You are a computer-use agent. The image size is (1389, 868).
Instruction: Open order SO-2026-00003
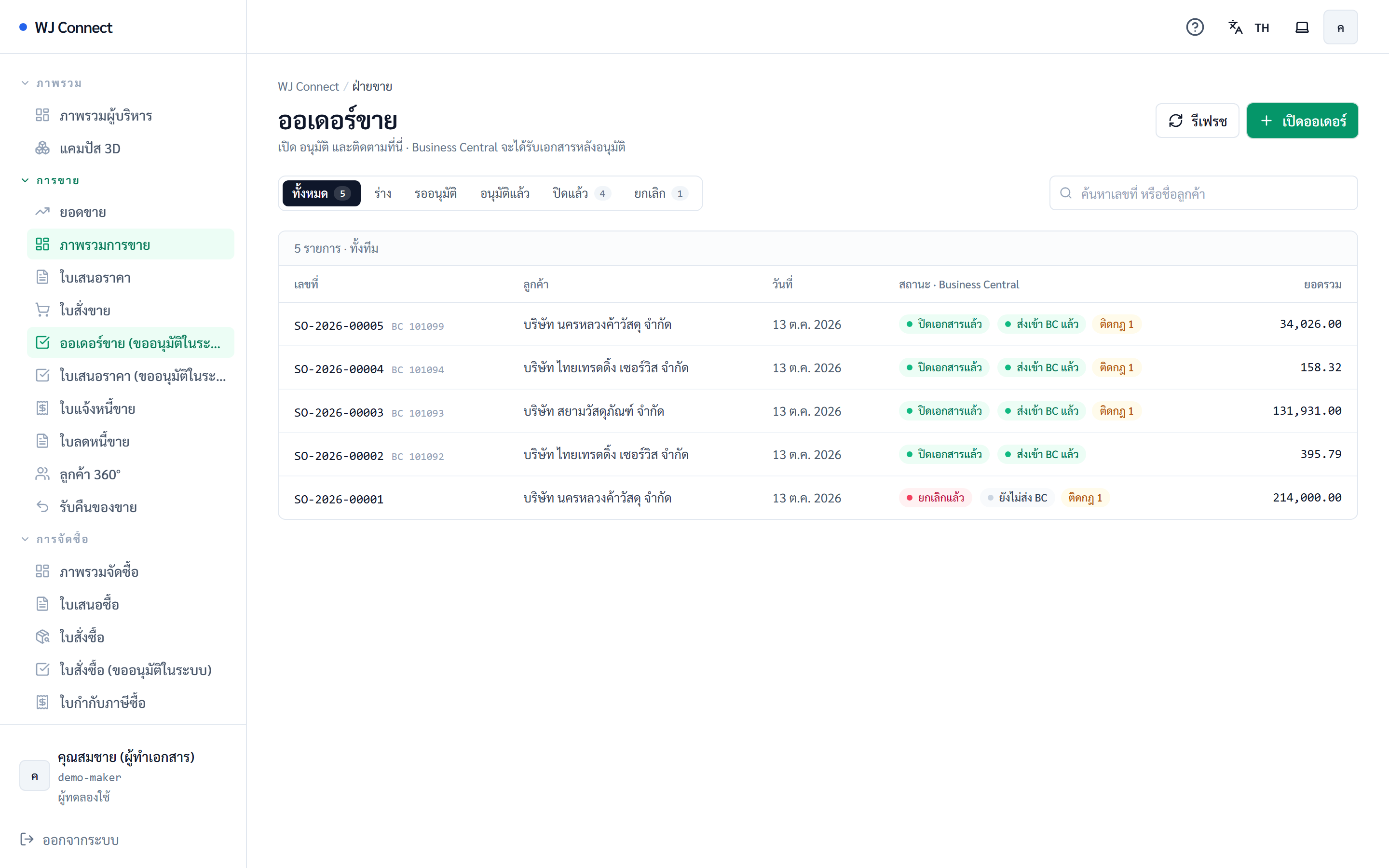tap(817, 411)
